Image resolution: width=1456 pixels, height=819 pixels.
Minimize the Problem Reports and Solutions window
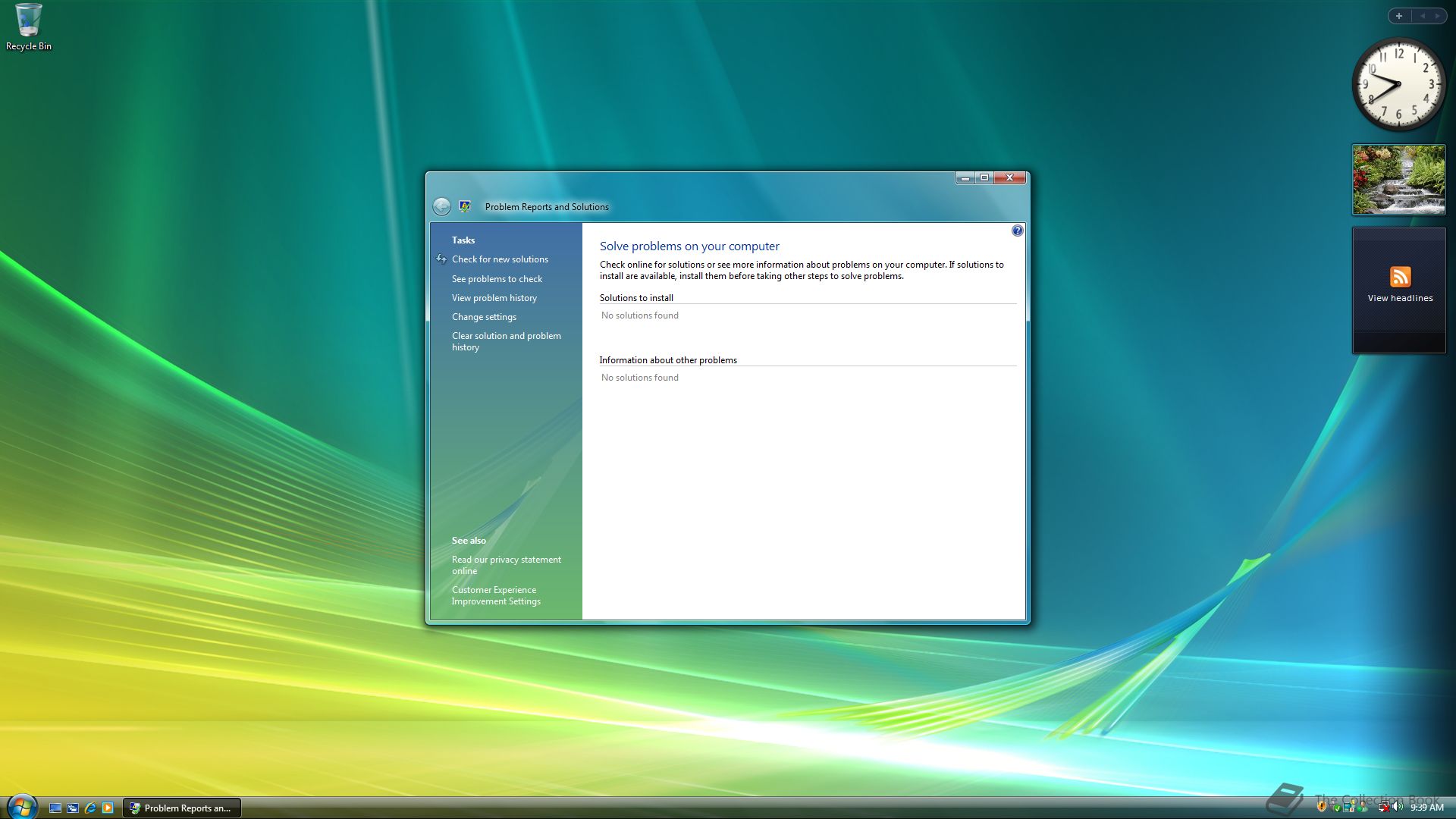tap(965, 178)
